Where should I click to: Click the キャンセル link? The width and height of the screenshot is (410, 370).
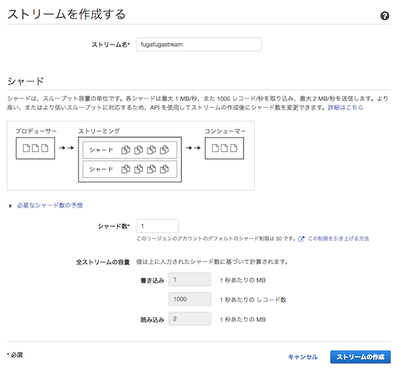pyautogui.click(x=303, y=357)
